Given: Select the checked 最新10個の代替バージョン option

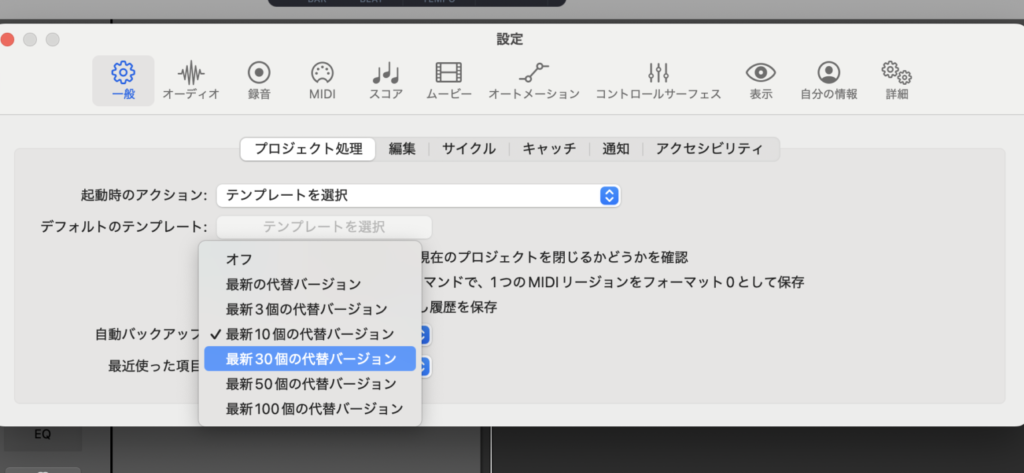Looking at the screenshot, I should [x=310, y=334].
